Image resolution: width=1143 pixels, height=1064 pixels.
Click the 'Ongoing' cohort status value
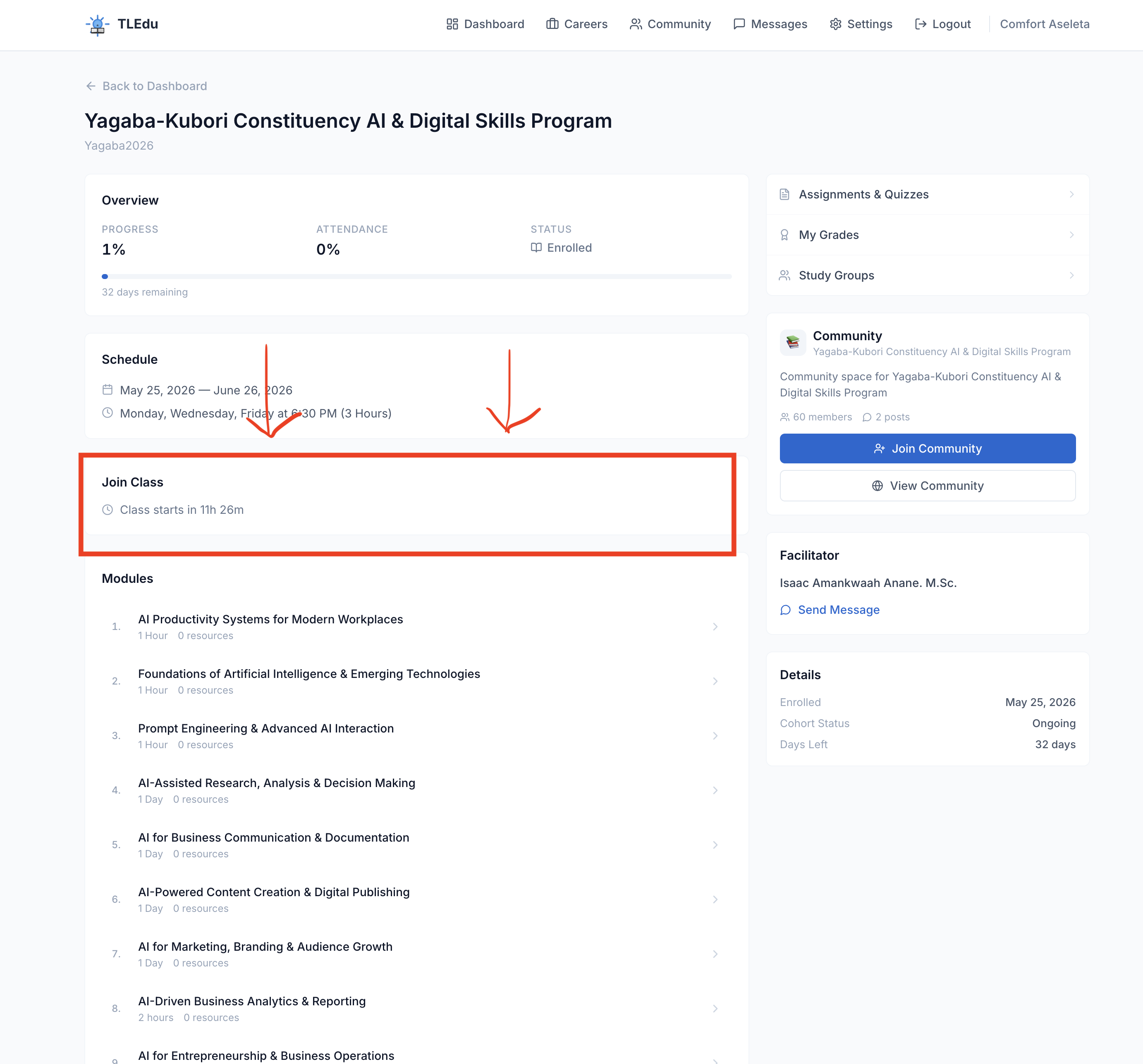pyautogui.click(x=1053, y=723)
